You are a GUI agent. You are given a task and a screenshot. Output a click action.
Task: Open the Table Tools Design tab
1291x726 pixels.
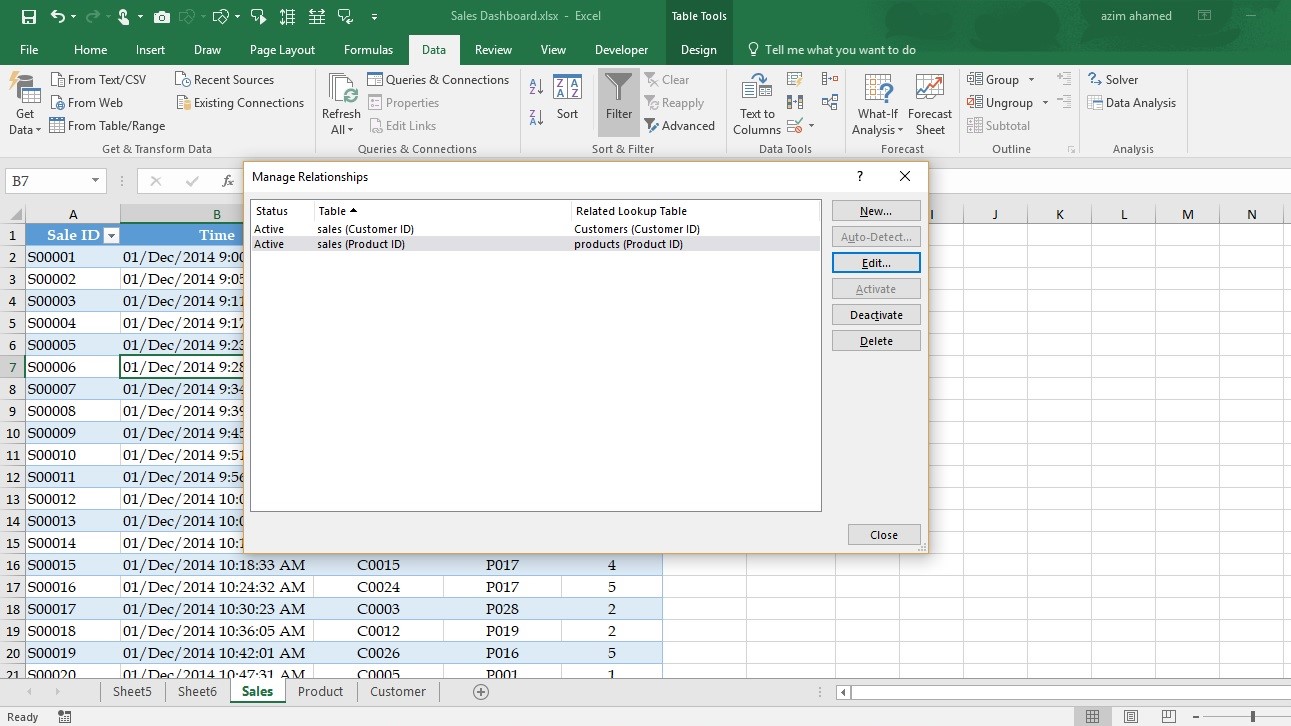698,50
